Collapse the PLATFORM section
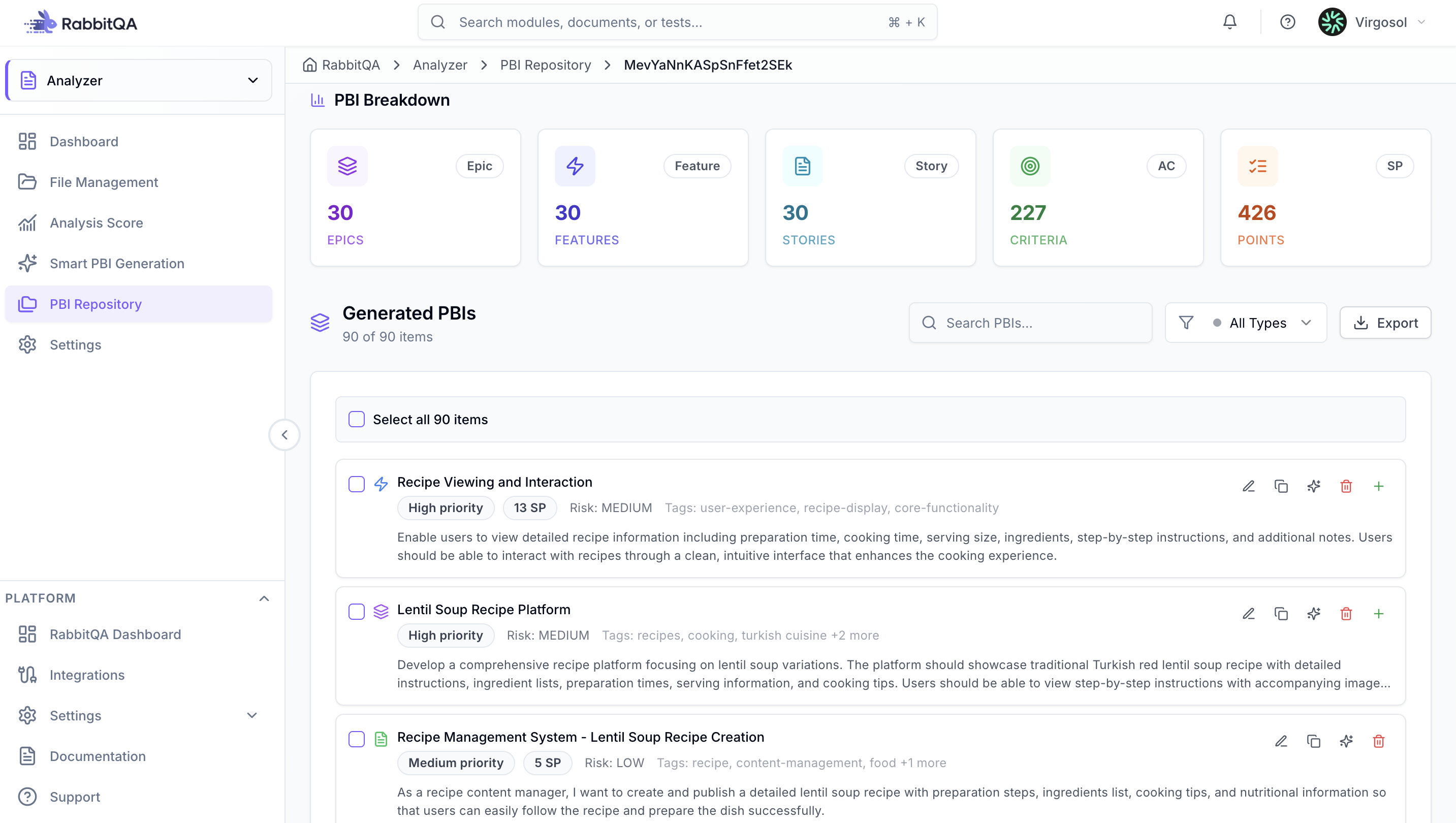 [263, 598]
